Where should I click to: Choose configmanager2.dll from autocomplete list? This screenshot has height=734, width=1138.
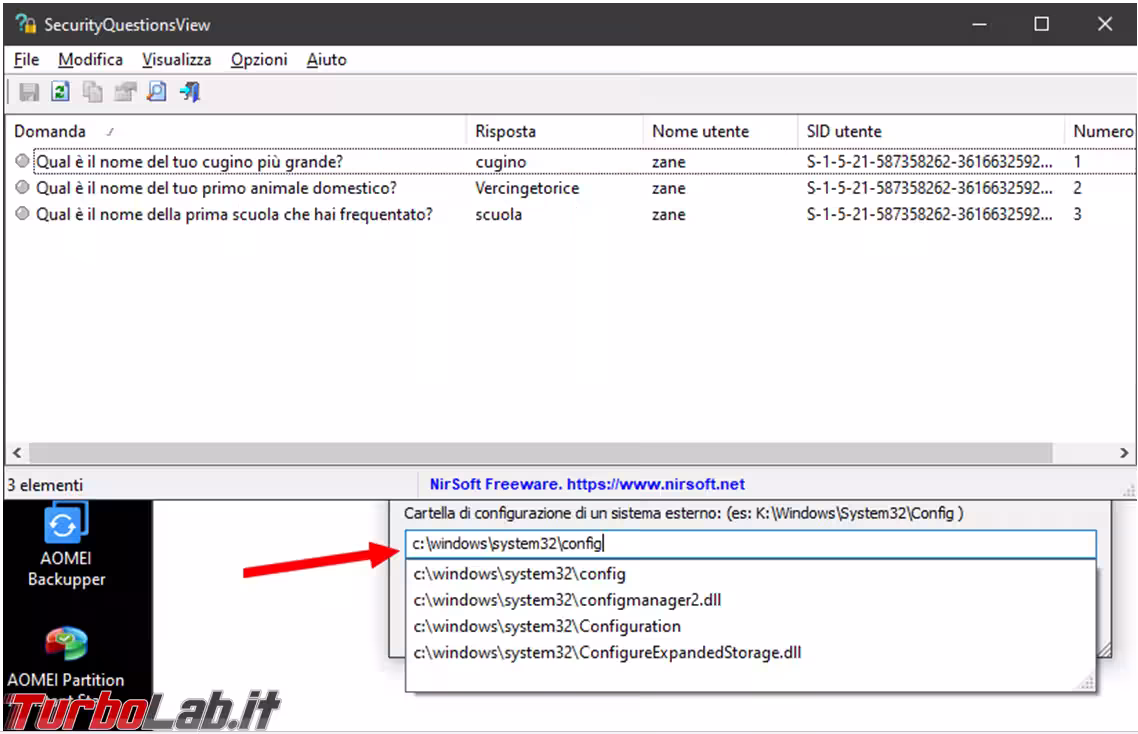pos(566,601)
